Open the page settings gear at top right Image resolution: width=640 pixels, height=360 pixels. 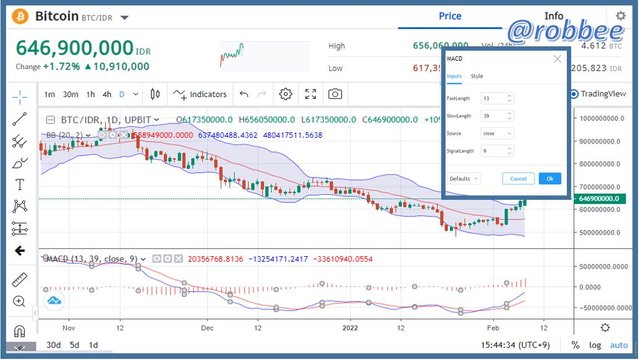pos(620,16)
